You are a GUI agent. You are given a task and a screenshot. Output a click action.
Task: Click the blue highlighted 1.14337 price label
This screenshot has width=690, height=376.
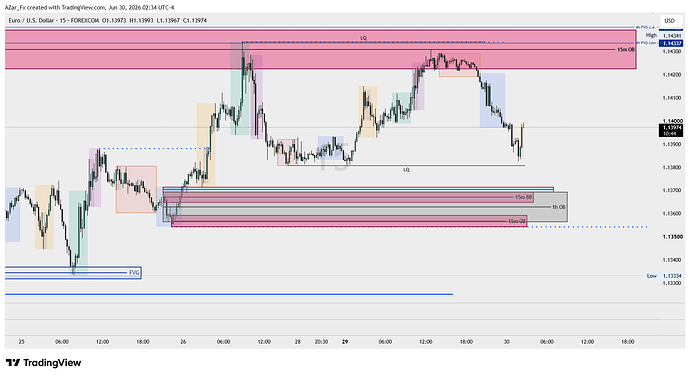coord(672,43)
